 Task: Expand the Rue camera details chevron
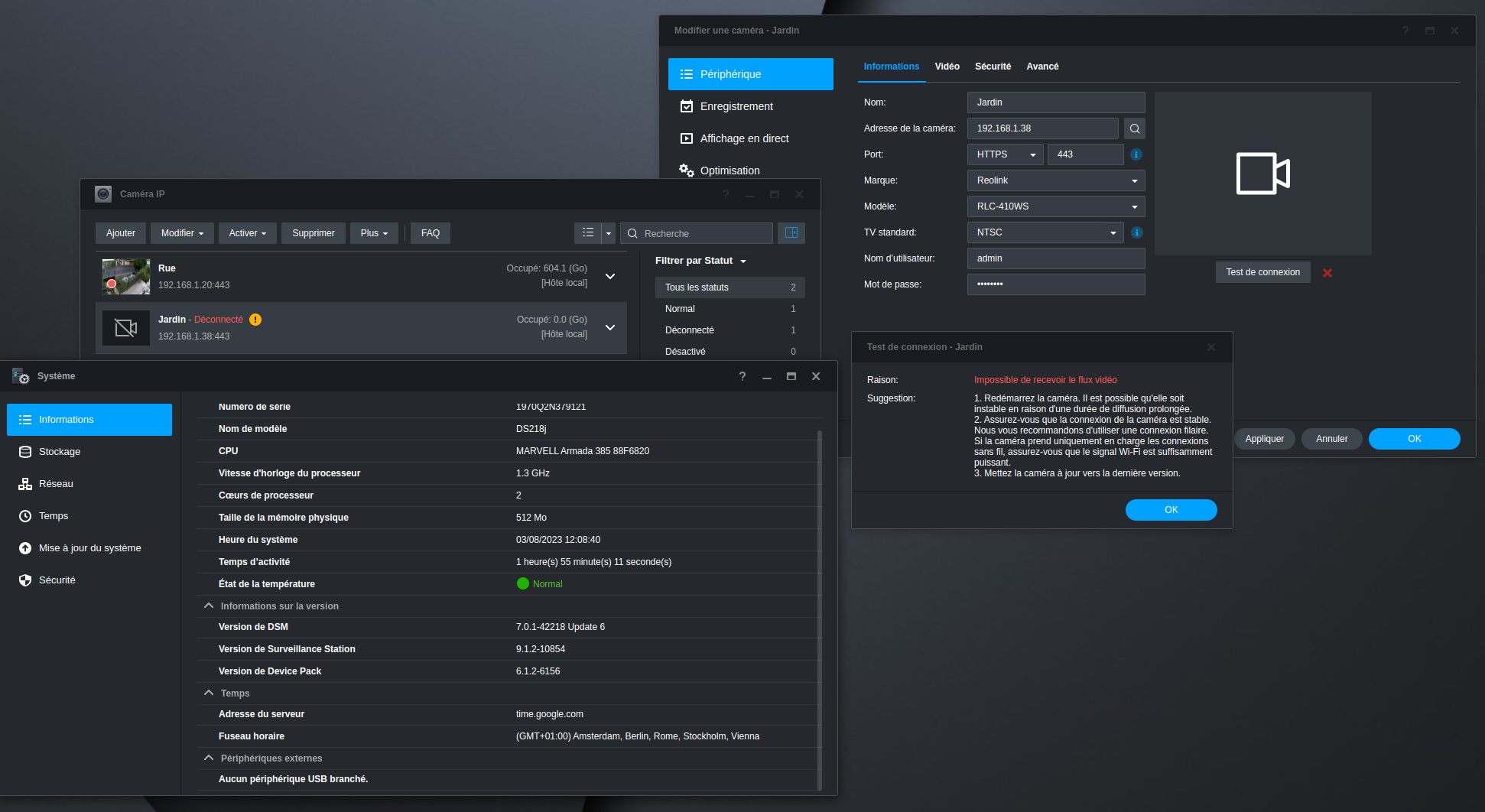tap(610, 276)
